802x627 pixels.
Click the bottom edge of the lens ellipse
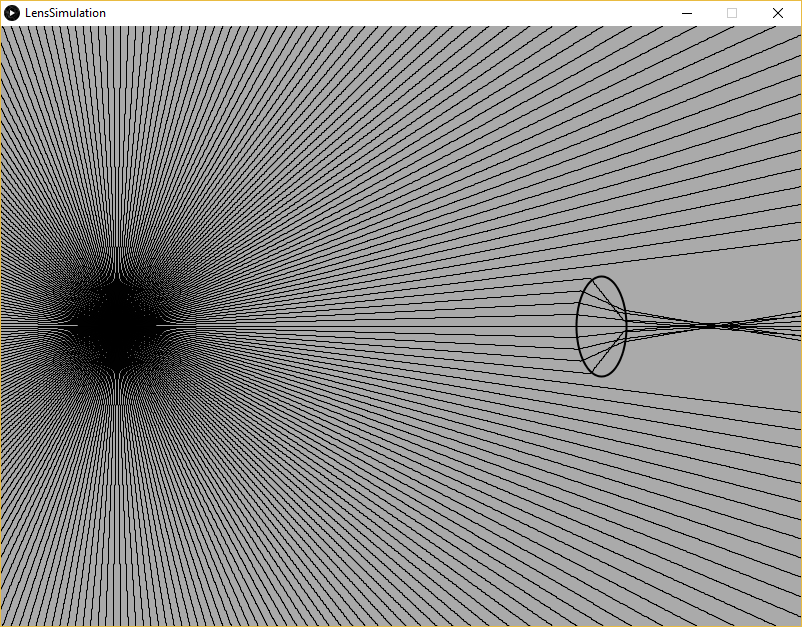pyautogui.click(x=603, y=376)
